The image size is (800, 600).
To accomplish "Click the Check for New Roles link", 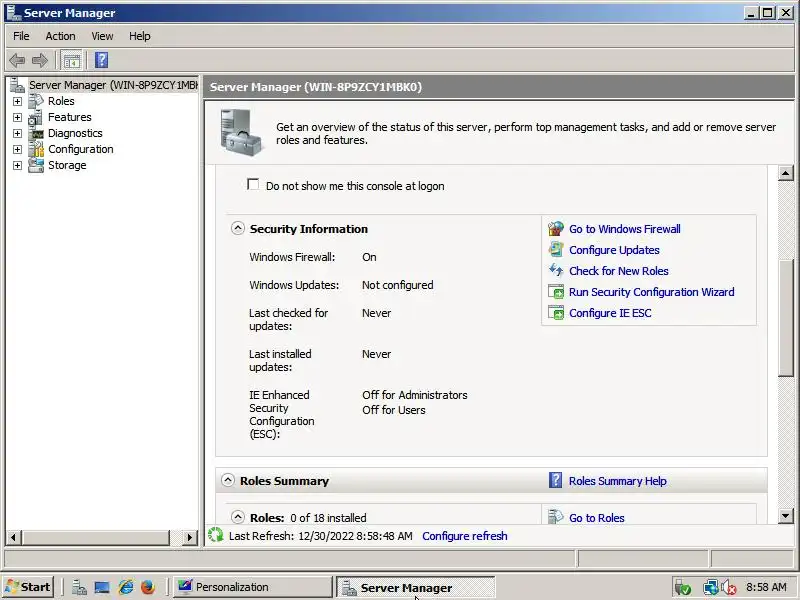I will pyautogui.click(x=619, y=271).
